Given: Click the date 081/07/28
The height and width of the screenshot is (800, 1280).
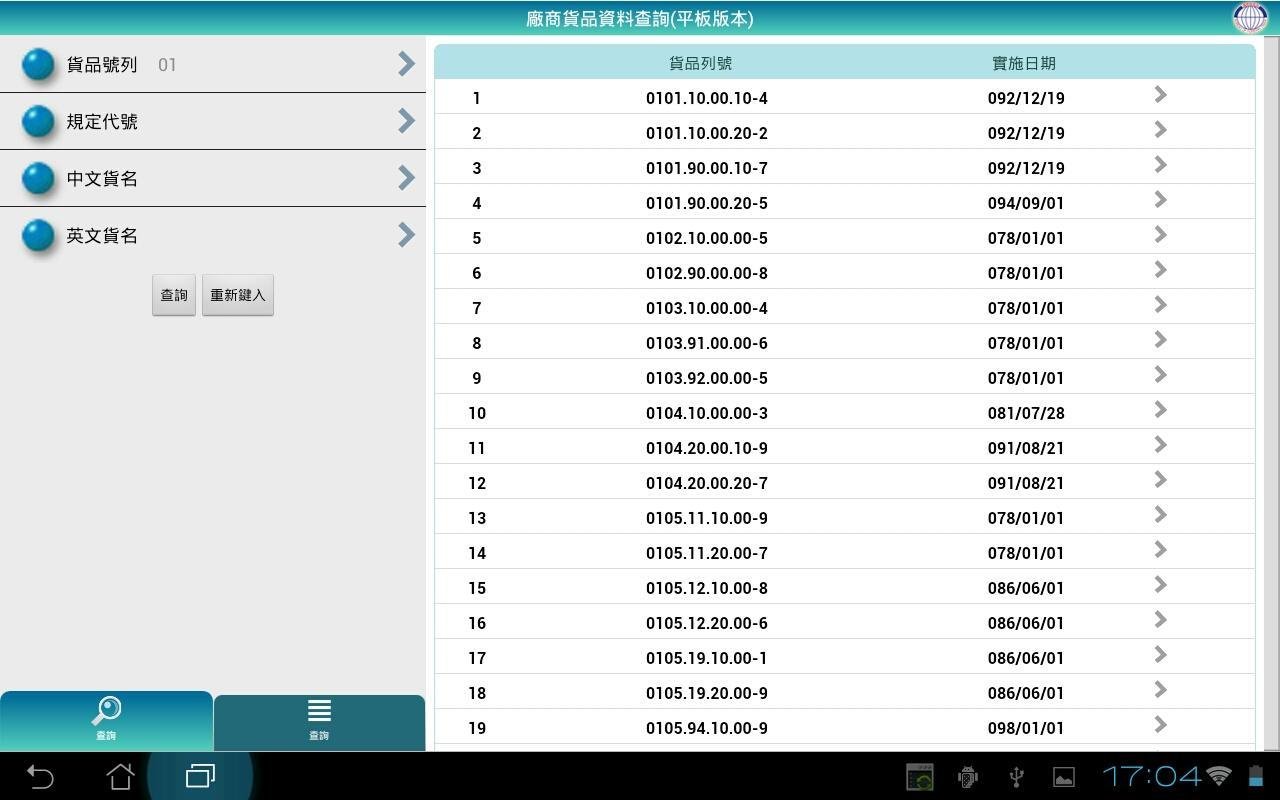Looking at the screenshot, I should (x=1026, y=413).
